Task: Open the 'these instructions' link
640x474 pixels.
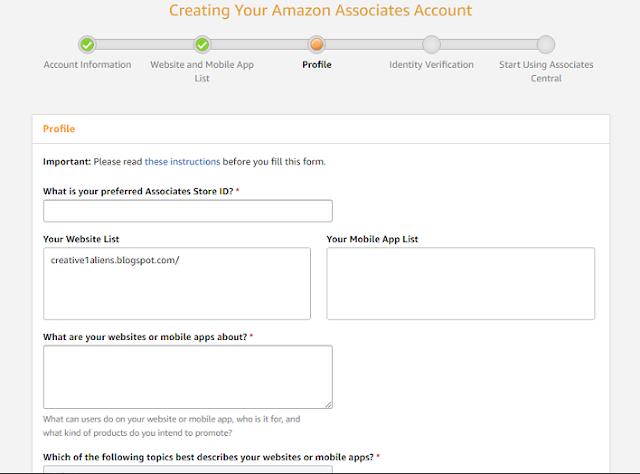Action: coord(182,162)
